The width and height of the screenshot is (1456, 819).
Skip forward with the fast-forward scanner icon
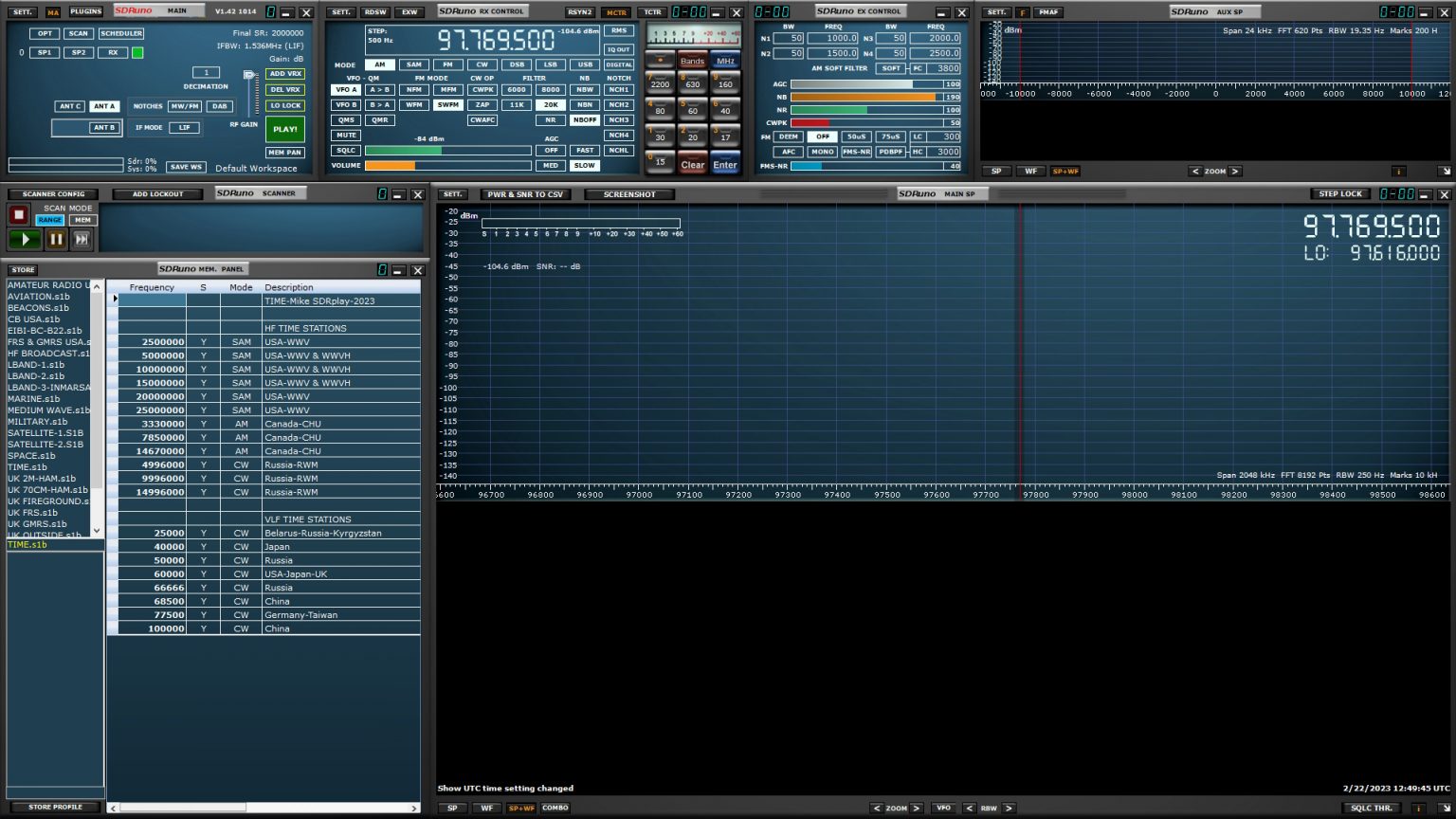click(82, 238)
